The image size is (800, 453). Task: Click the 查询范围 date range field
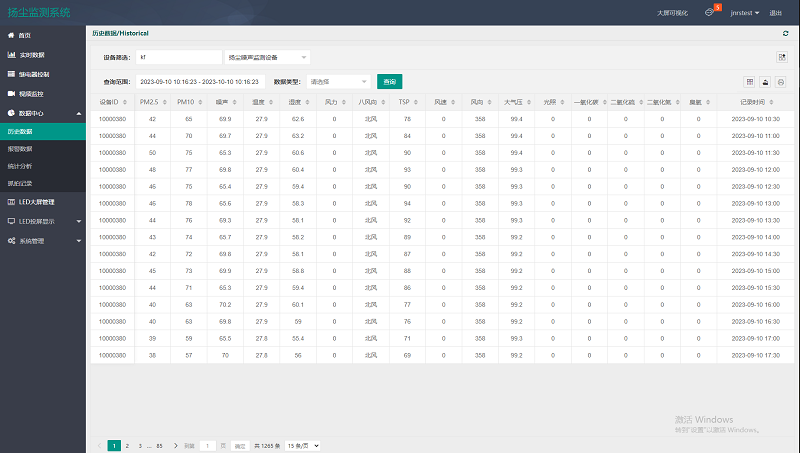(x=198, y=81)
